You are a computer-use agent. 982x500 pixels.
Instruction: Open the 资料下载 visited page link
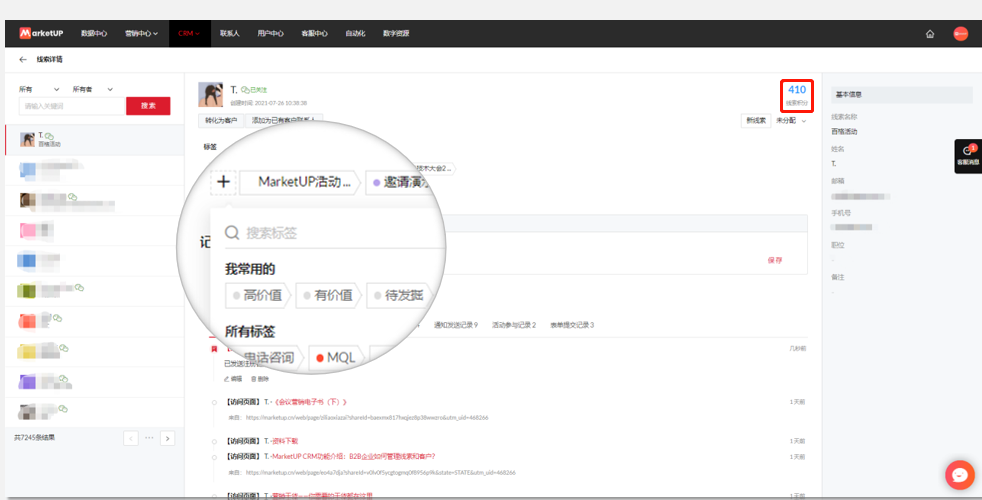click(287, 441)
